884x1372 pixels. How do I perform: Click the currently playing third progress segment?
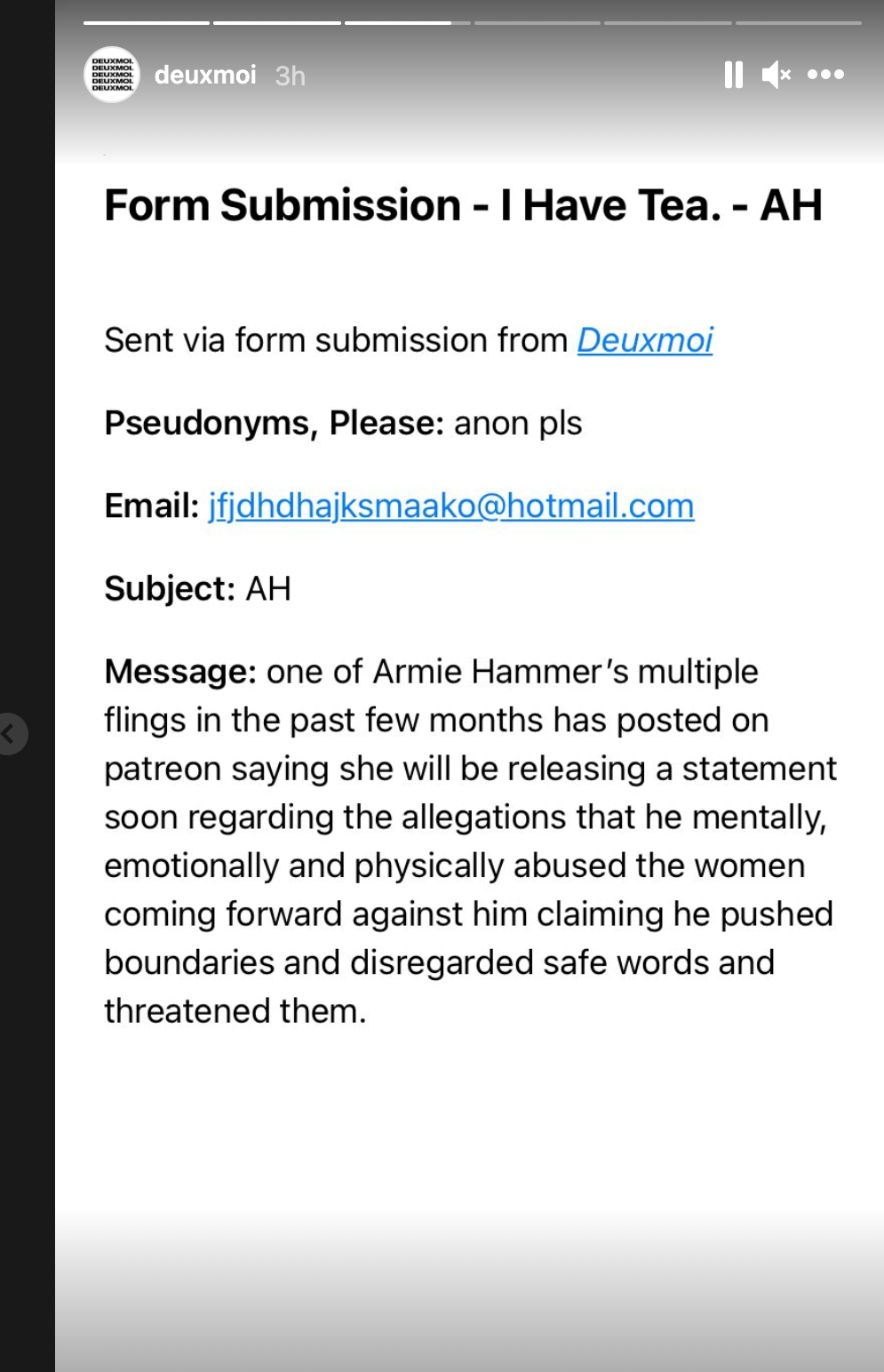(x=407, y=23)
